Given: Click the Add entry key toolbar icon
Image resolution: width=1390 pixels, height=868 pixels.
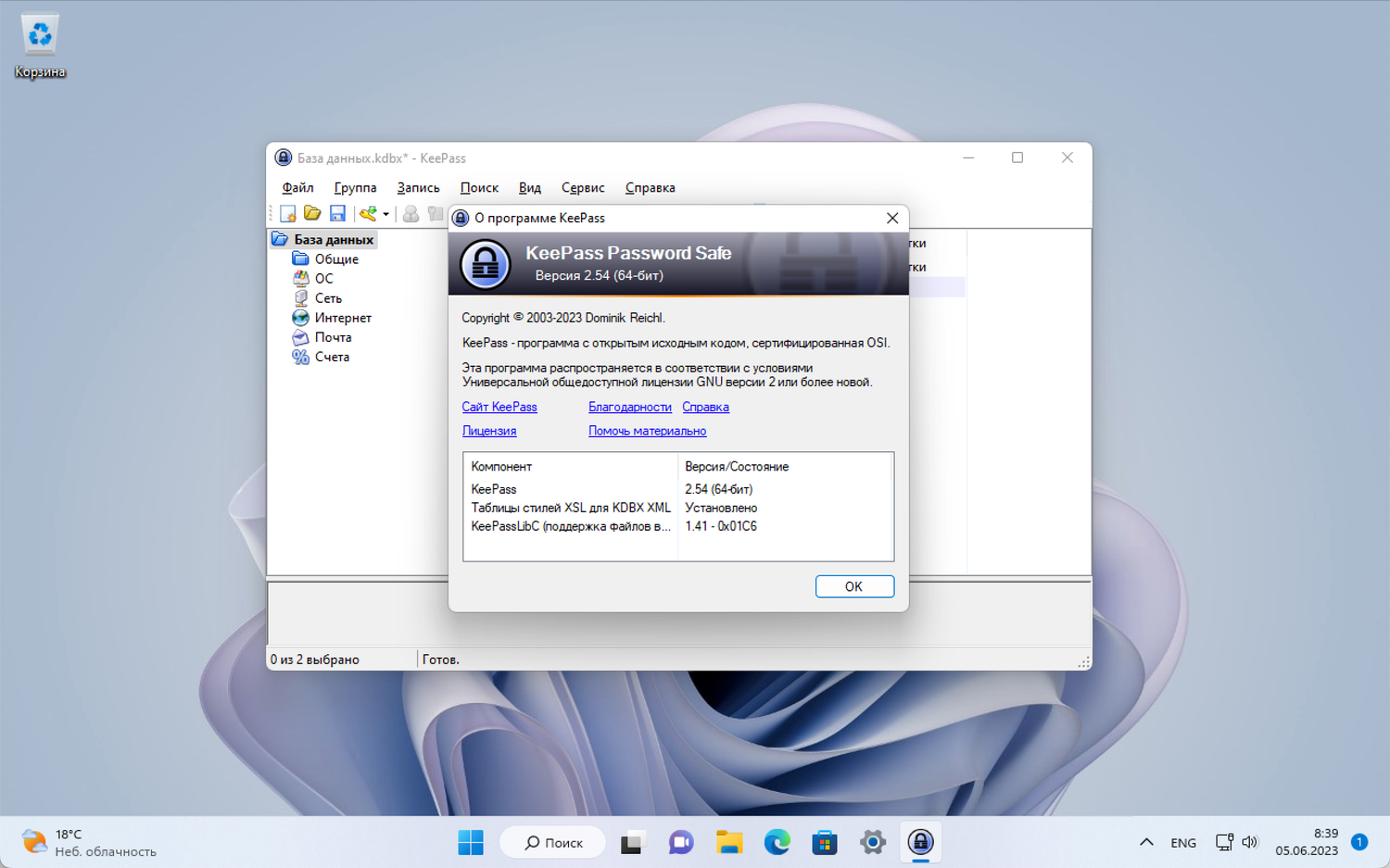Looking at the screenshot, I should coord(368,214).
